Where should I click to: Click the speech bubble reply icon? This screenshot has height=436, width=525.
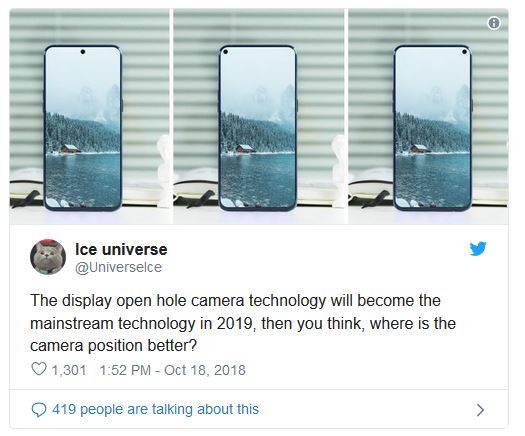(x=39, y=410)
